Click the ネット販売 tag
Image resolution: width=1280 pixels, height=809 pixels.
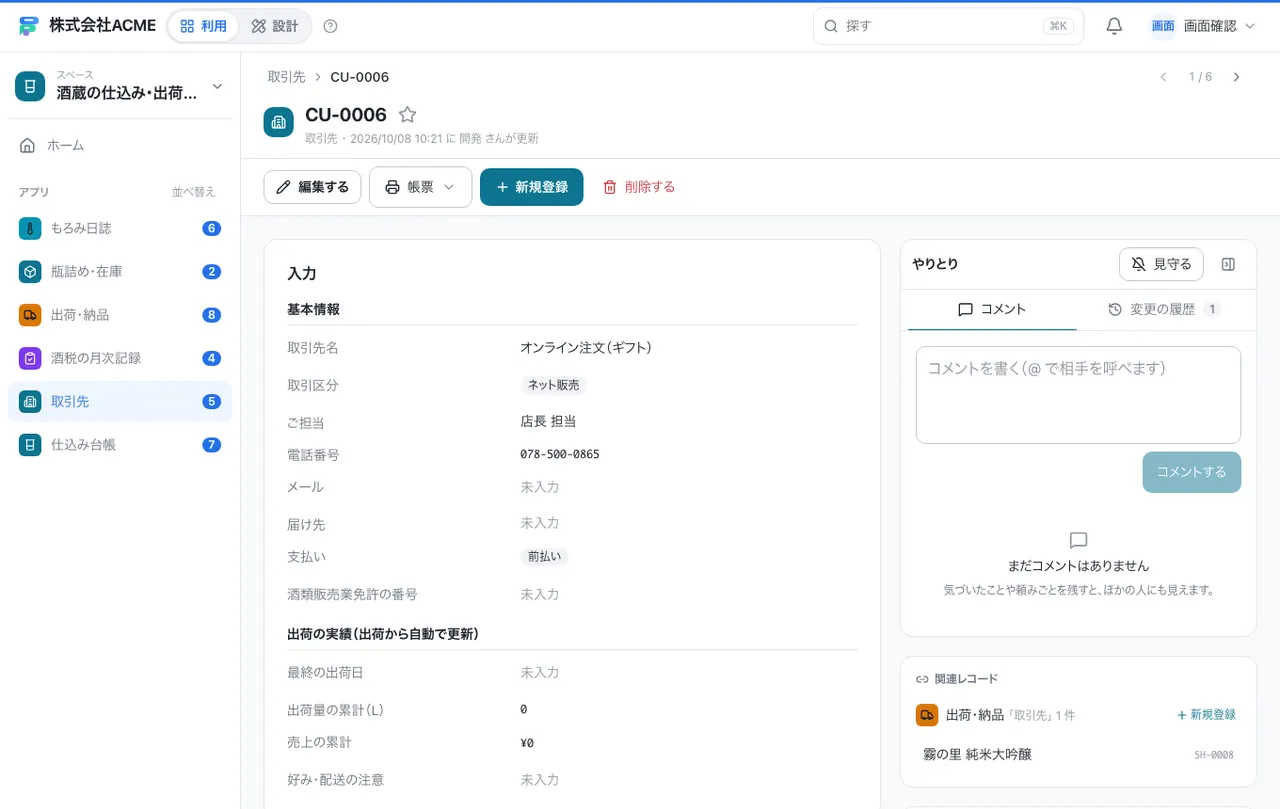pos(553,385)
